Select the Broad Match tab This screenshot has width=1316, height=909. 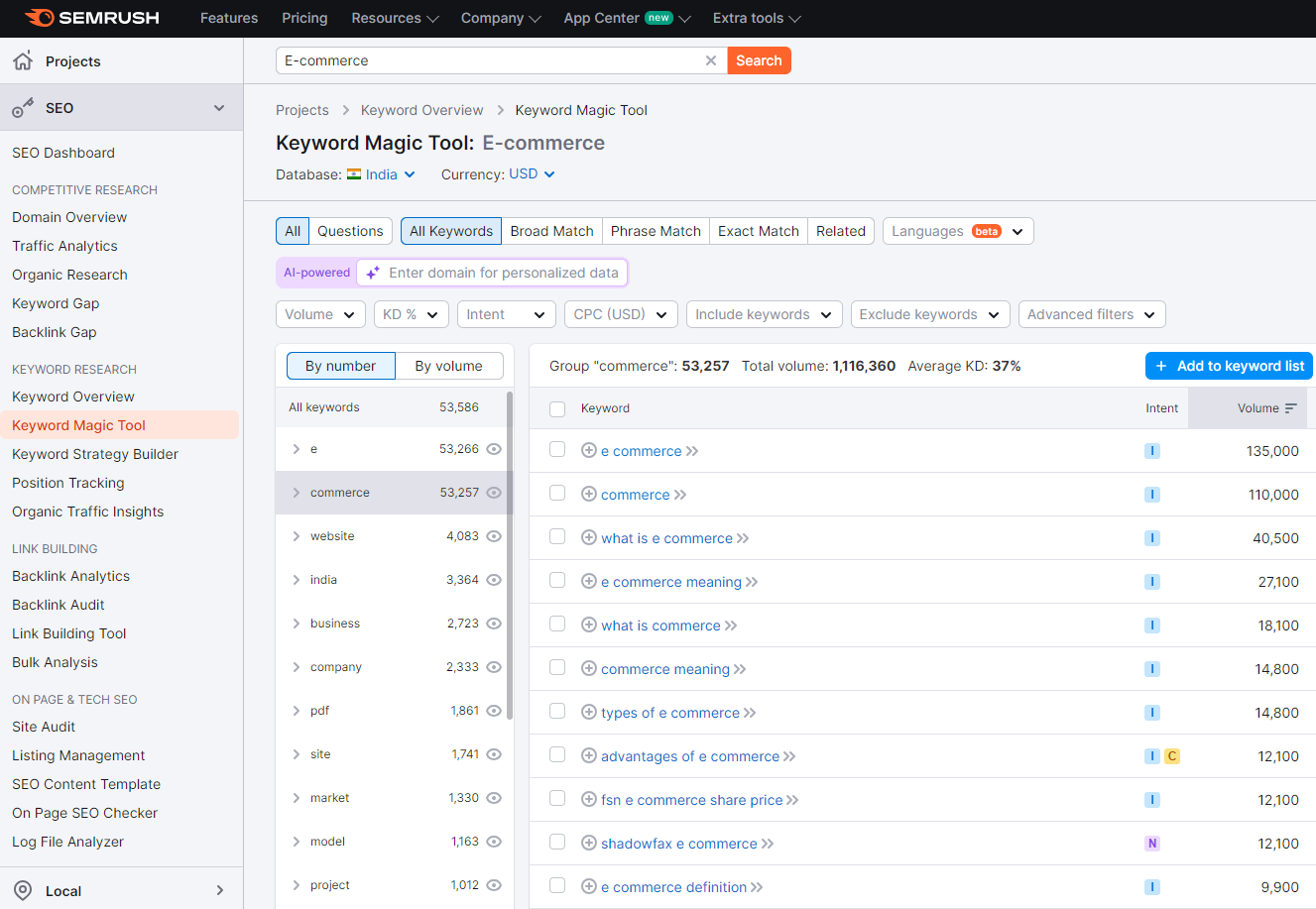coord(551,231)
